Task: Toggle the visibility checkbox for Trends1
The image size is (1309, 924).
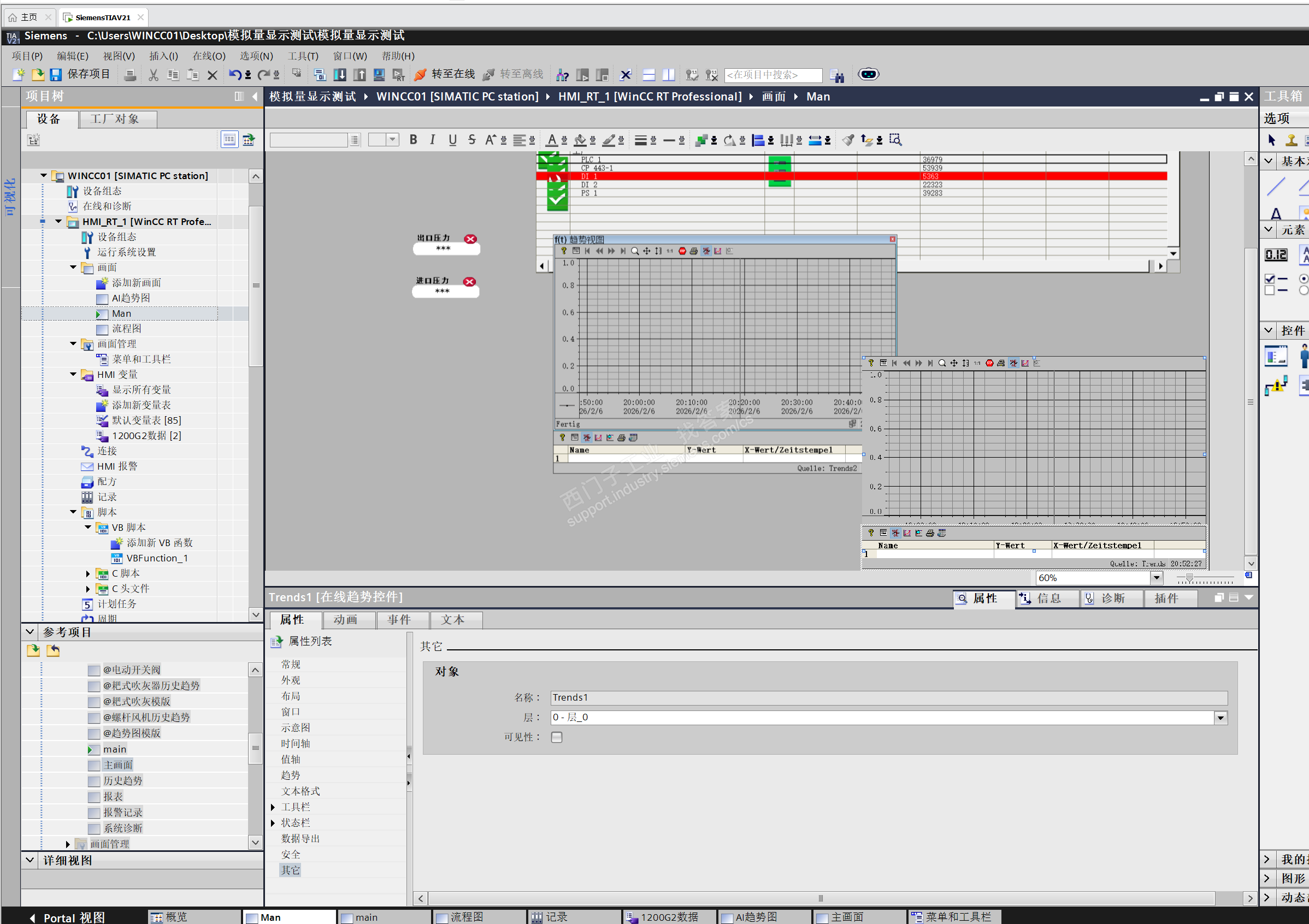Action: tap(557, 737)
